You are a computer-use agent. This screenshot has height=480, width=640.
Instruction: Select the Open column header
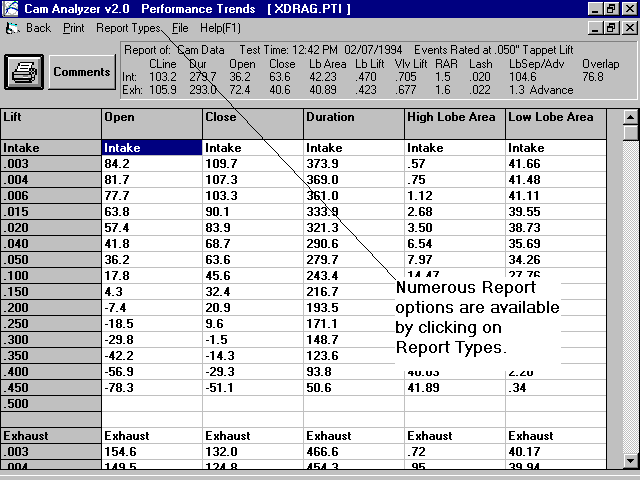(x=152, y=124)
